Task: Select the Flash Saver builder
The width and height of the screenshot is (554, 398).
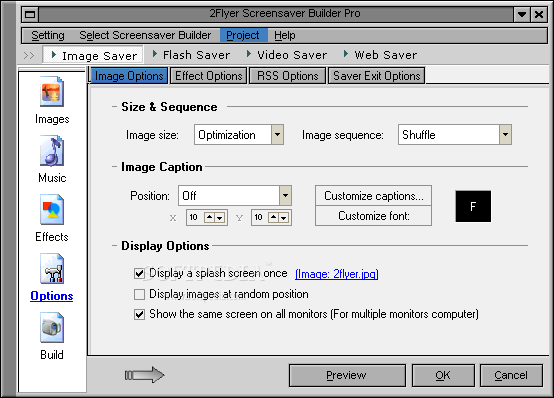Action: click(191, 55)
